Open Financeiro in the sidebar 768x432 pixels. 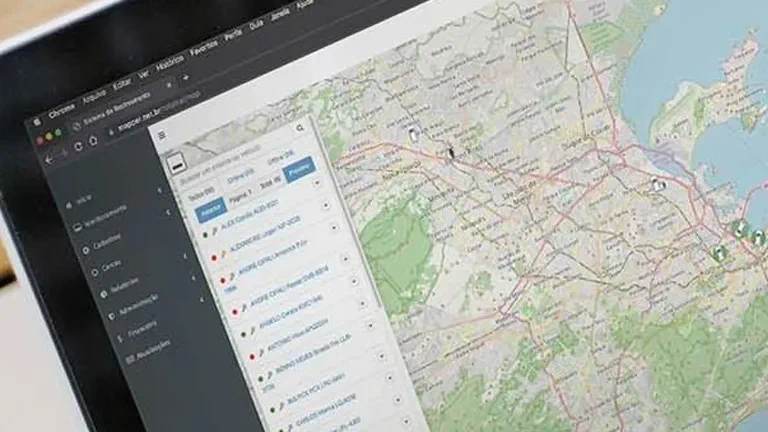point(143,330)
